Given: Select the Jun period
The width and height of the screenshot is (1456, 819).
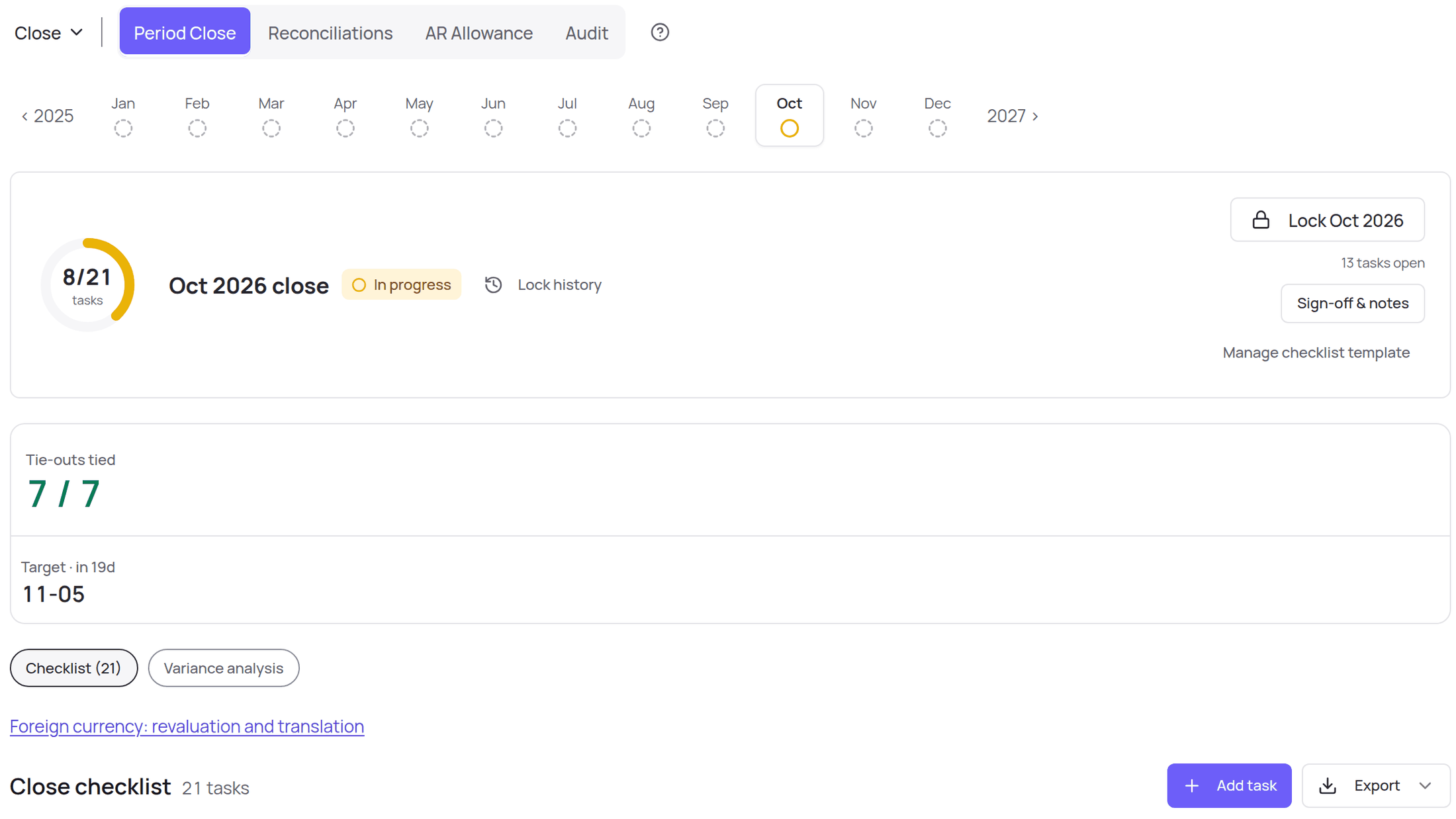Looking at the screenshot, I should [494, 116].
